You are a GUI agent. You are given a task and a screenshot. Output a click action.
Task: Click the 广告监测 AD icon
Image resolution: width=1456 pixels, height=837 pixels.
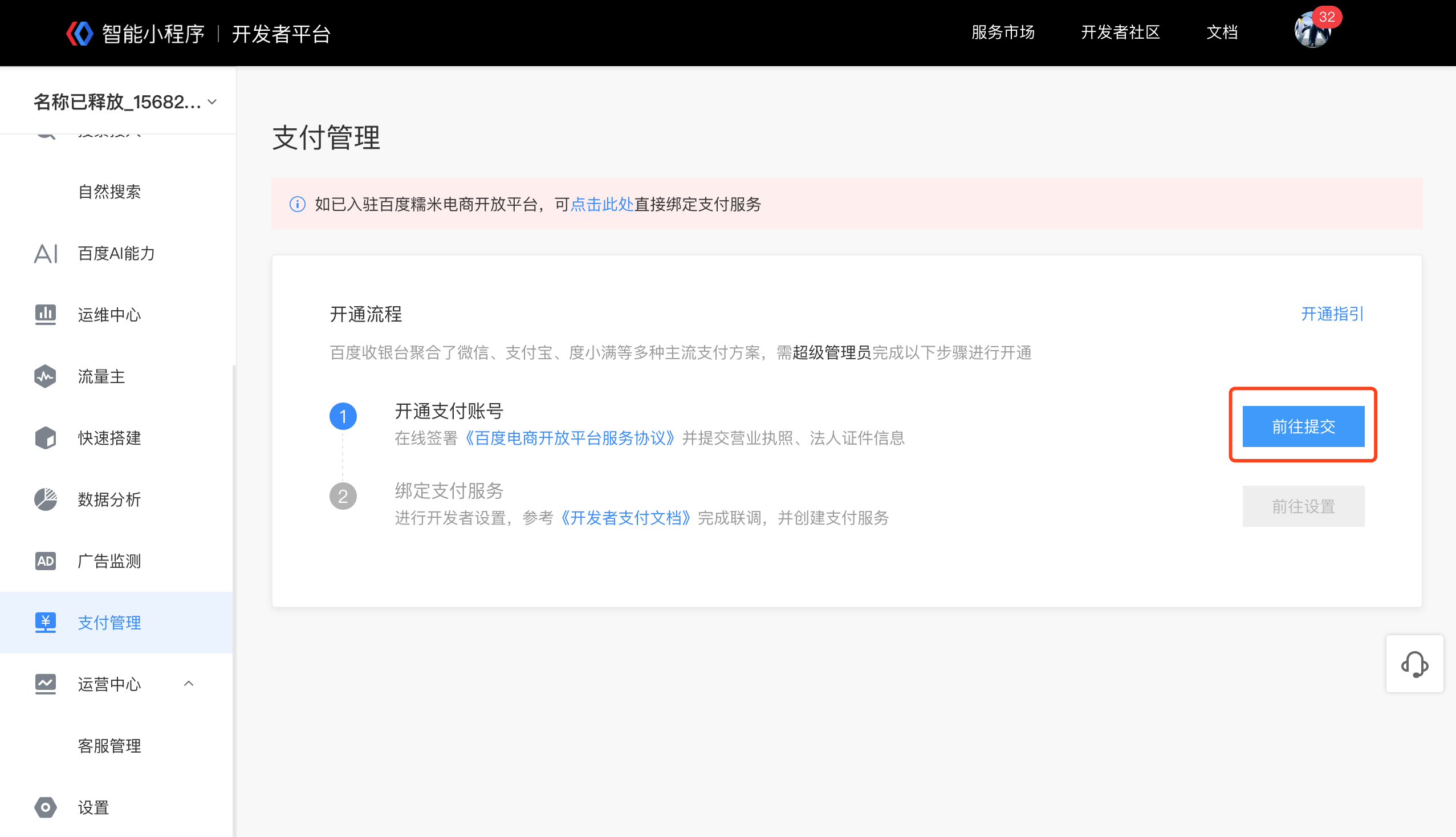tap(46, 561)
